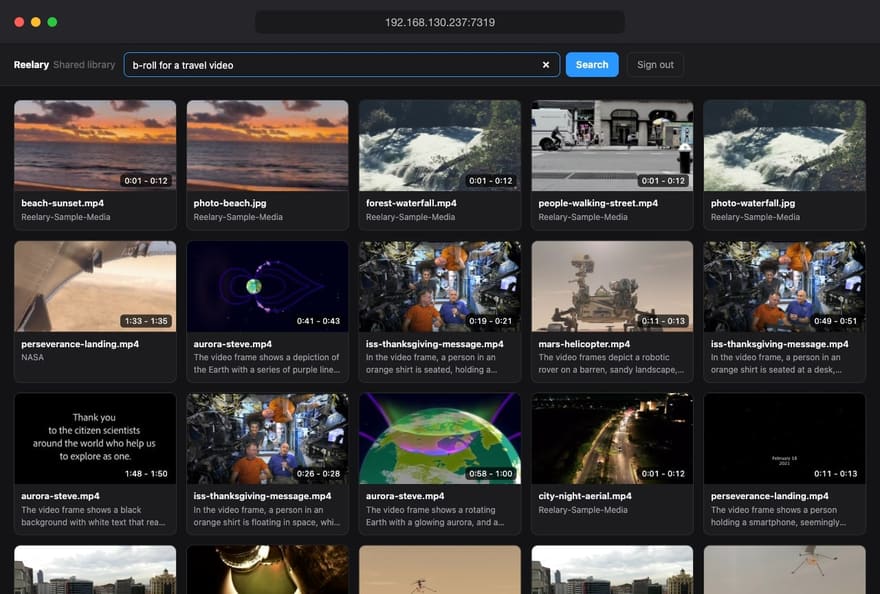
Task: Open the mars-helicopter.mp4 rover thumbnail
Action: tap(612, 286)
